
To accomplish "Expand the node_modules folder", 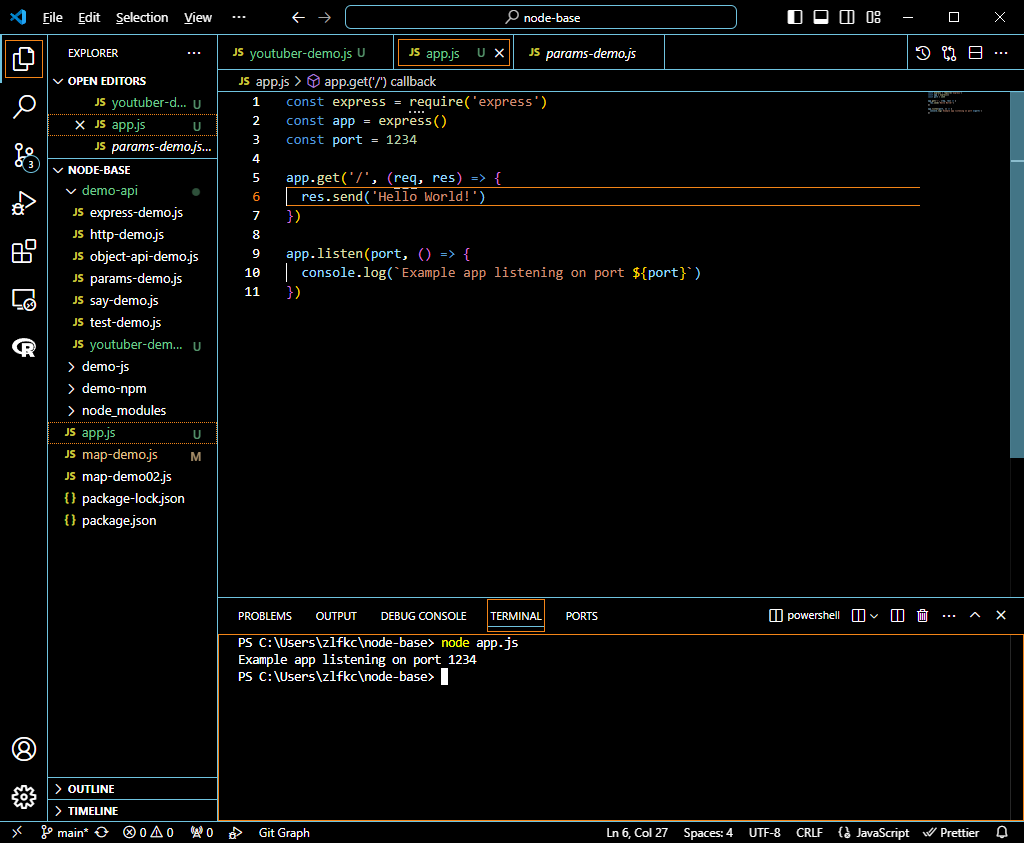I will (71, 411).
